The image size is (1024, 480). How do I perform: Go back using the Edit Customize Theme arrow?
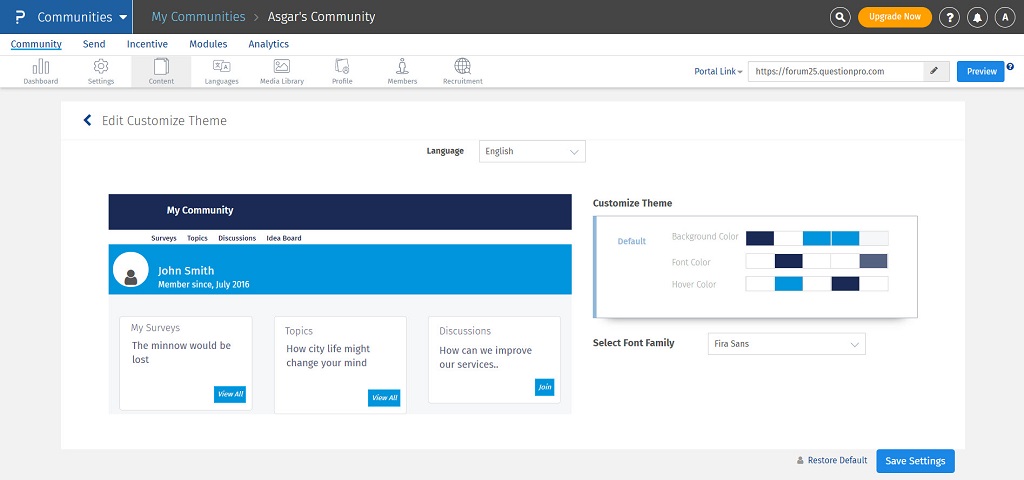[87, 120]
